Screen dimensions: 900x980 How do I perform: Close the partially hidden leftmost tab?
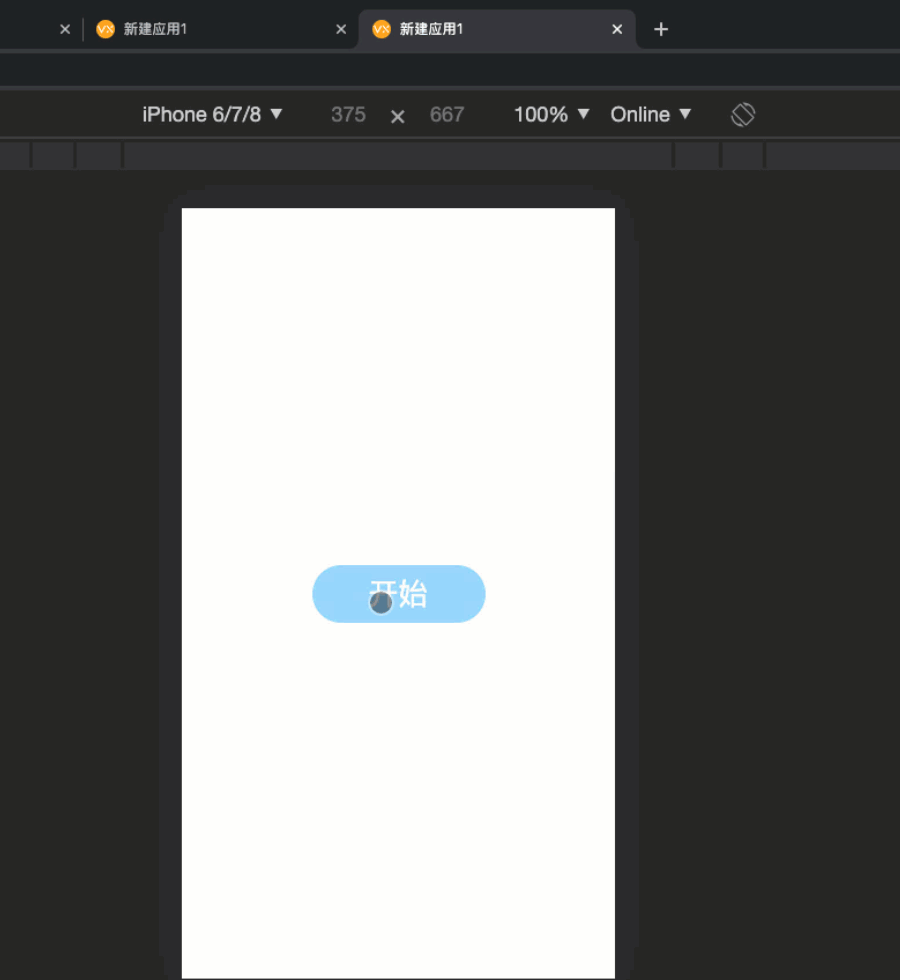click(x=65, y=29)
